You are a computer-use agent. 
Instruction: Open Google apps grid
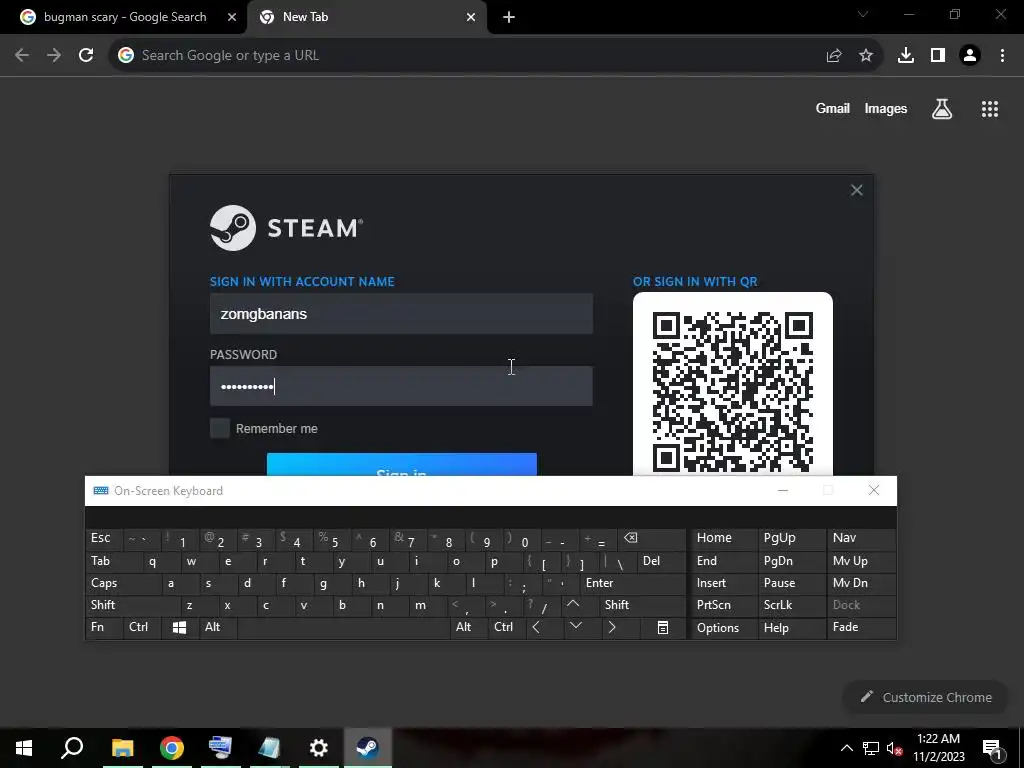point(990,109)
